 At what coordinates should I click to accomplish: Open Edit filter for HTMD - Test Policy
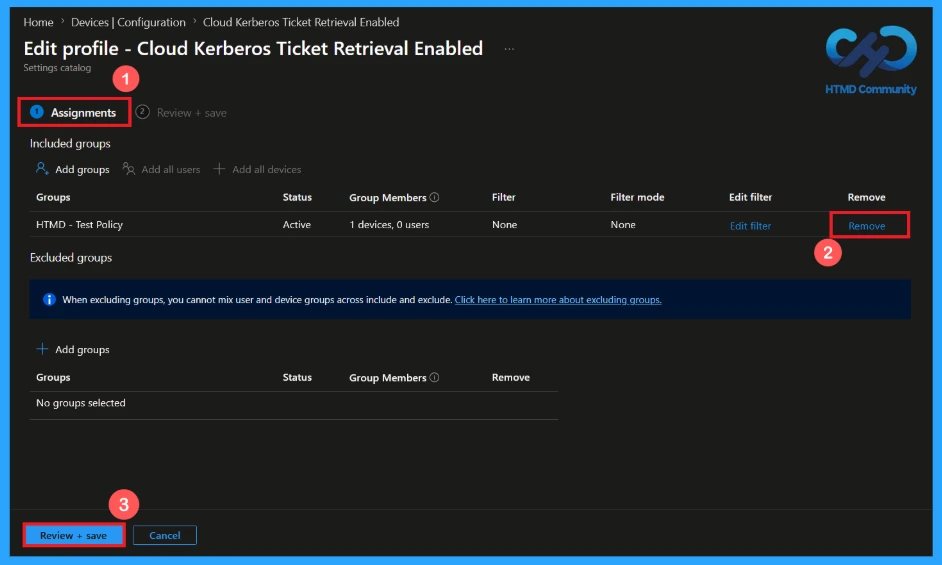(750, 226)
